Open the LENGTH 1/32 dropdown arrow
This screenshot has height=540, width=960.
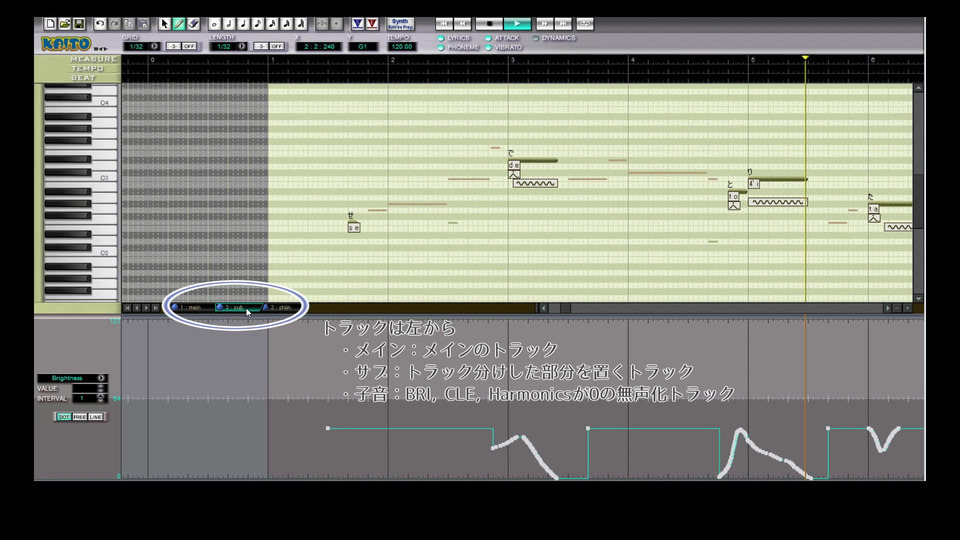(242, 47)
